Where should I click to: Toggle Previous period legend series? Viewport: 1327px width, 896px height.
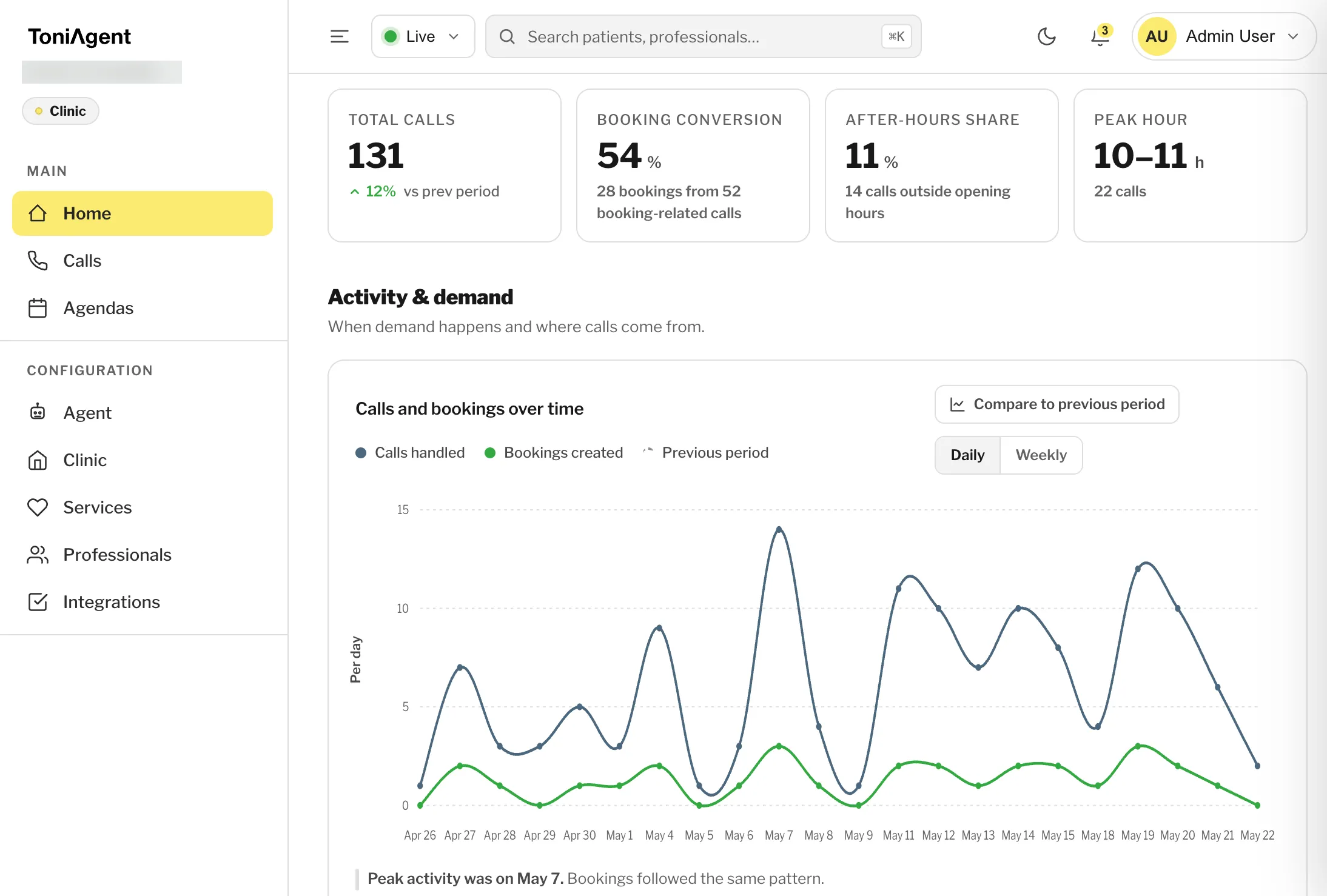(705, 453)
